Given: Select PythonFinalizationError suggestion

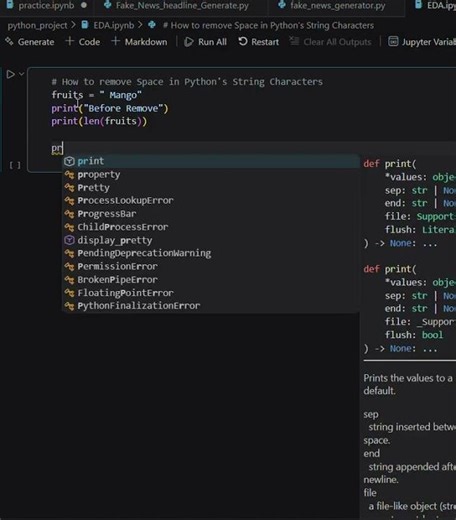Looking at the screenshot, I should point(211,306).
